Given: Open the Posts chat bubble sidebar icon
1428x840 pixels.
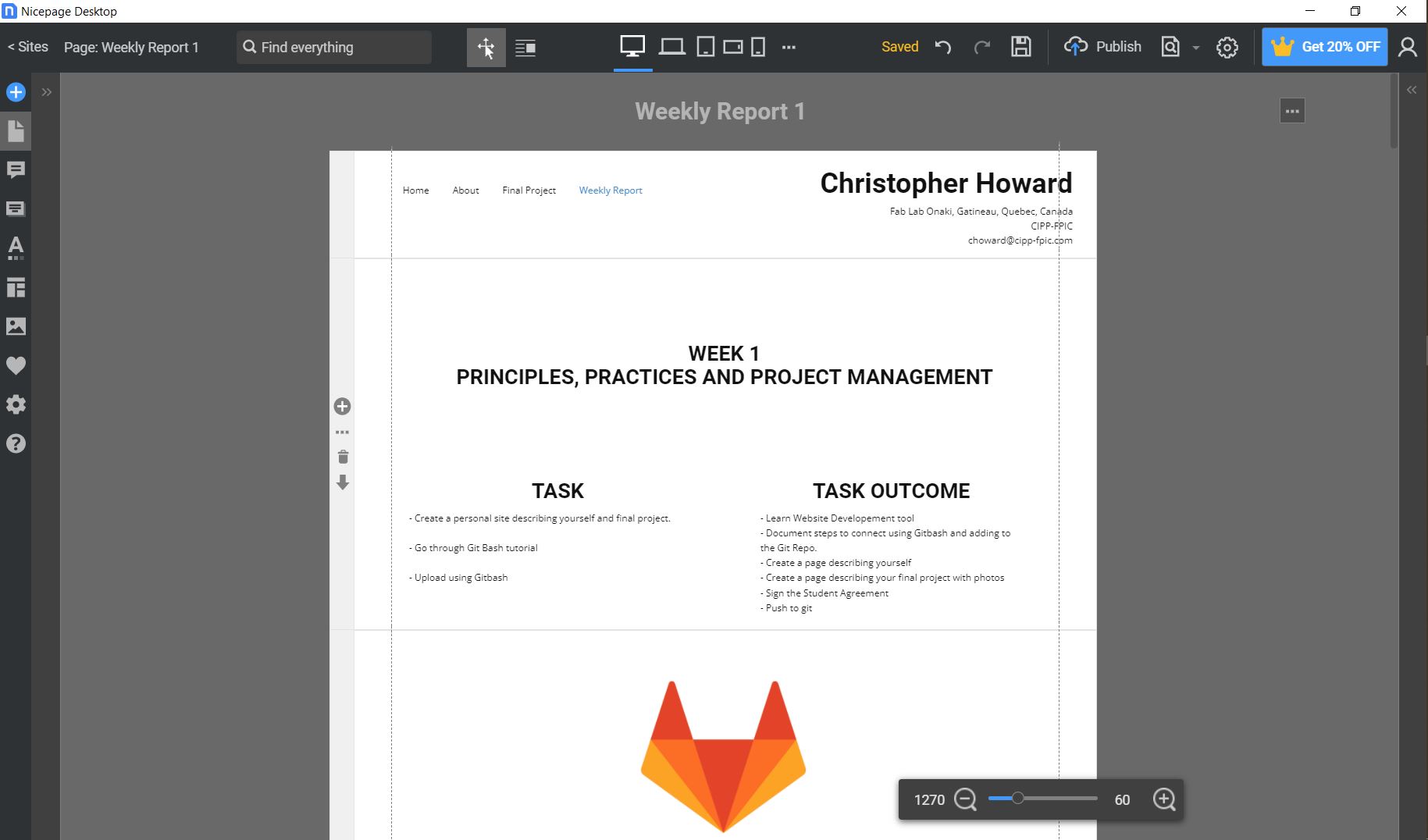Looking at the screenshot, I should coord(16,169).
